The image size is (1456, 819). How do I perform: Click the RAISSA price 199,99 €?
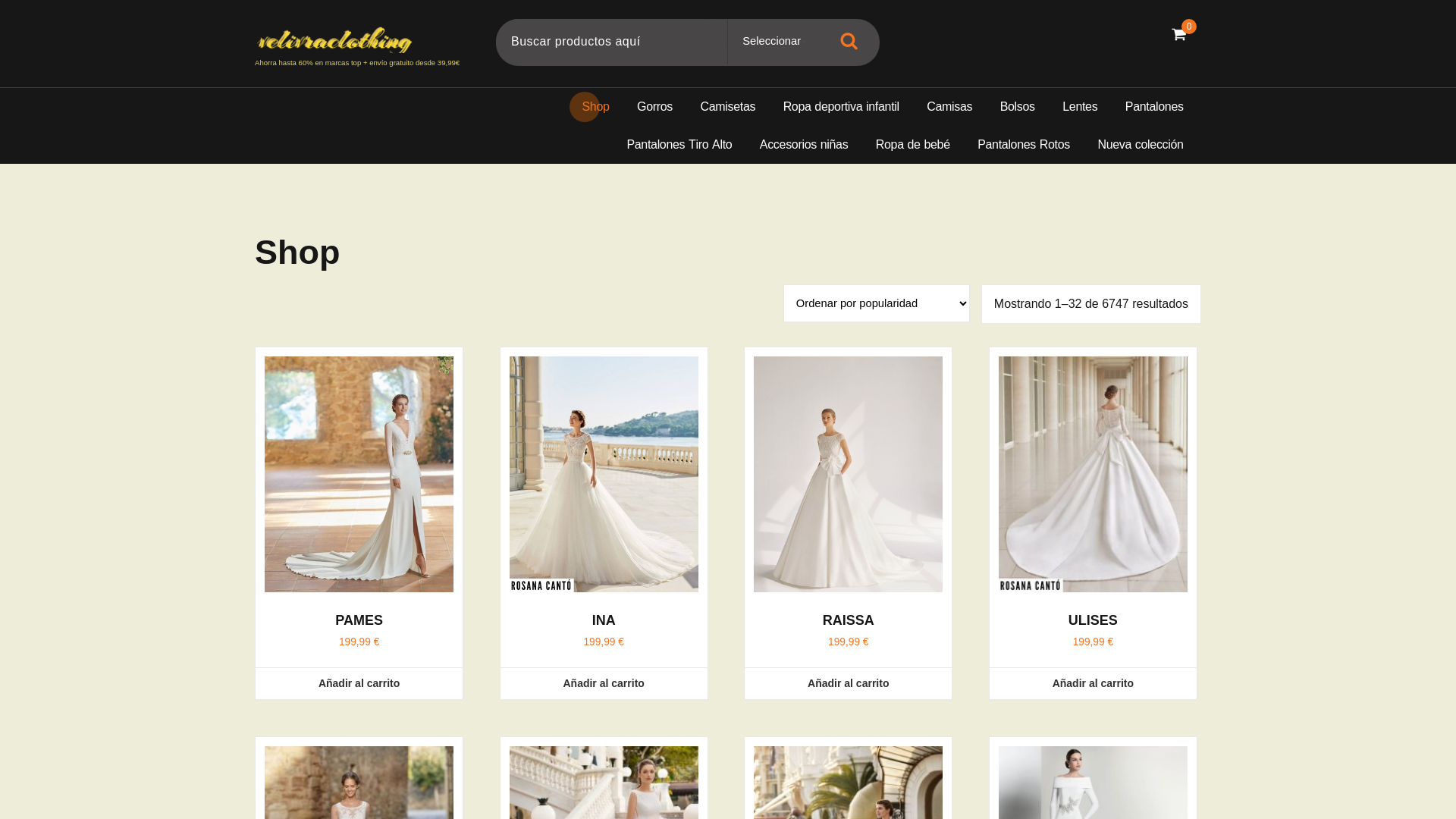coord(848,642)
